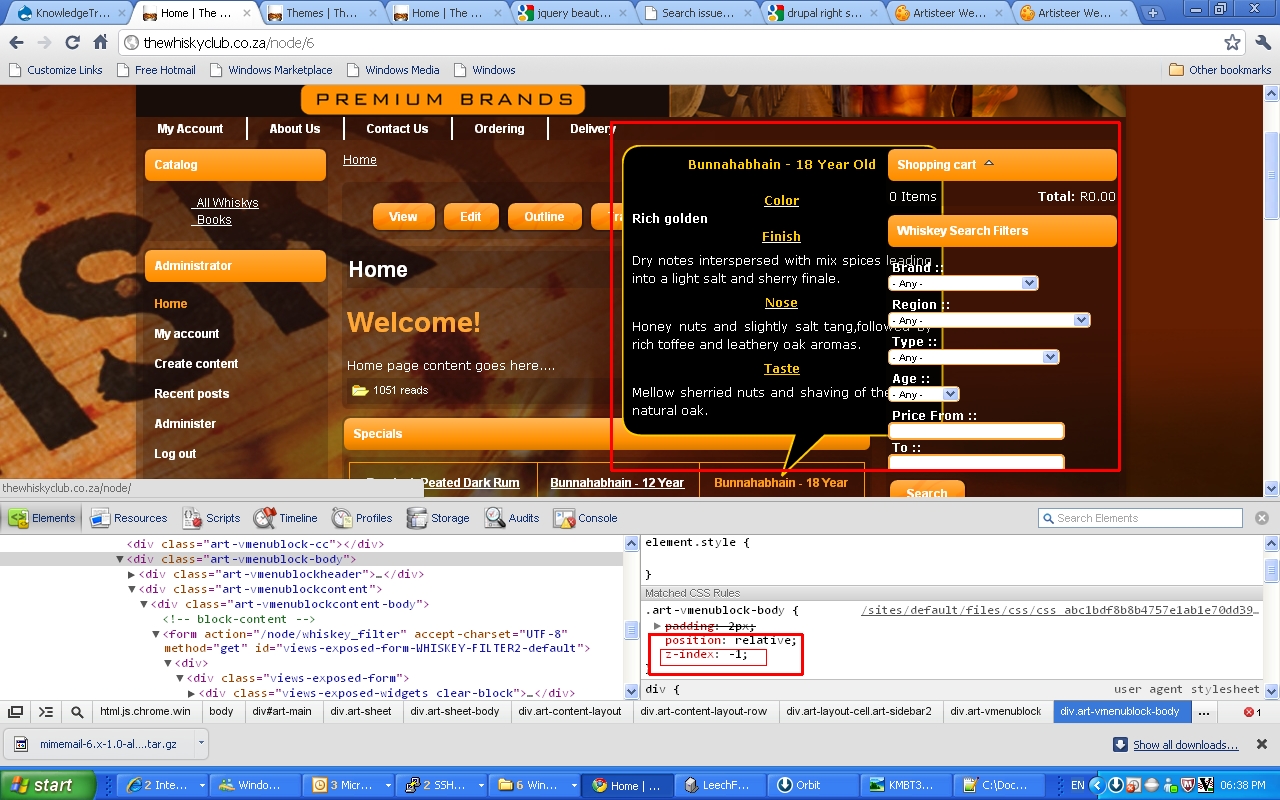This screenshot has height=800, width=1280.
Task: Expand the views-exposed-widgets div node
Action: (x=192, y=694)
